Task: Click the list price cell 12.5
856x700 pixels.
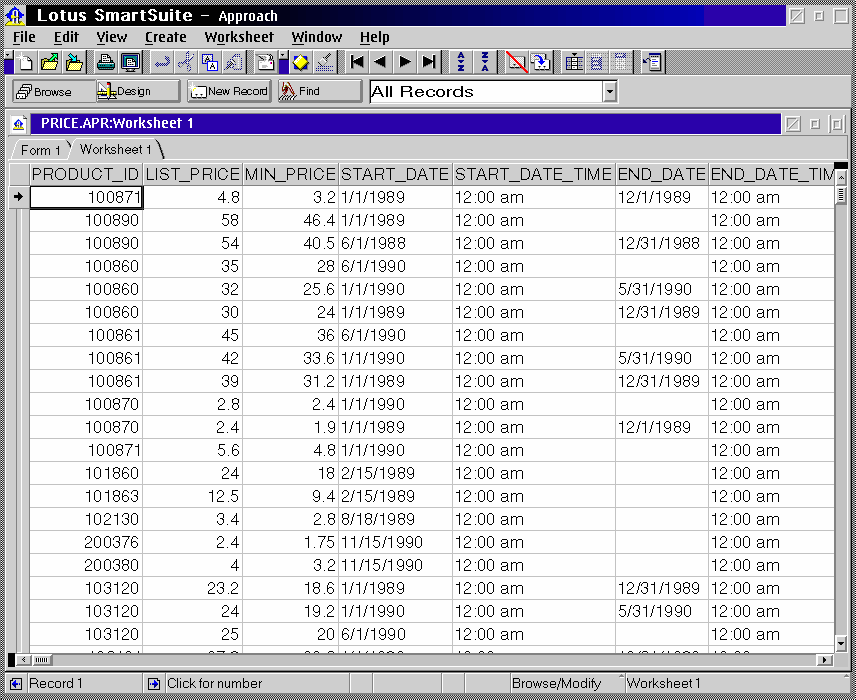Action: (x=193, y=496)
